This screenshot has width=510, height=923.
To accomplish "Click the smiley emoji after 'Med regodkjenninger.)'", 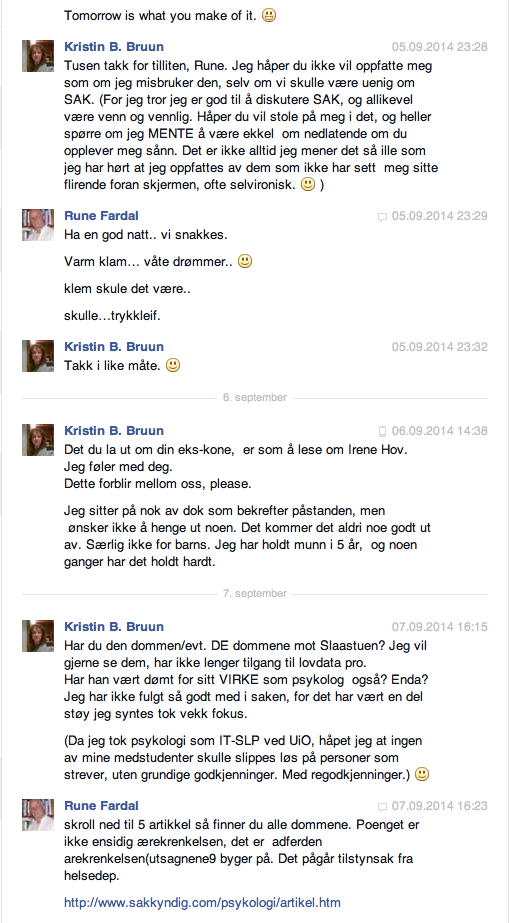I will 422,774.
